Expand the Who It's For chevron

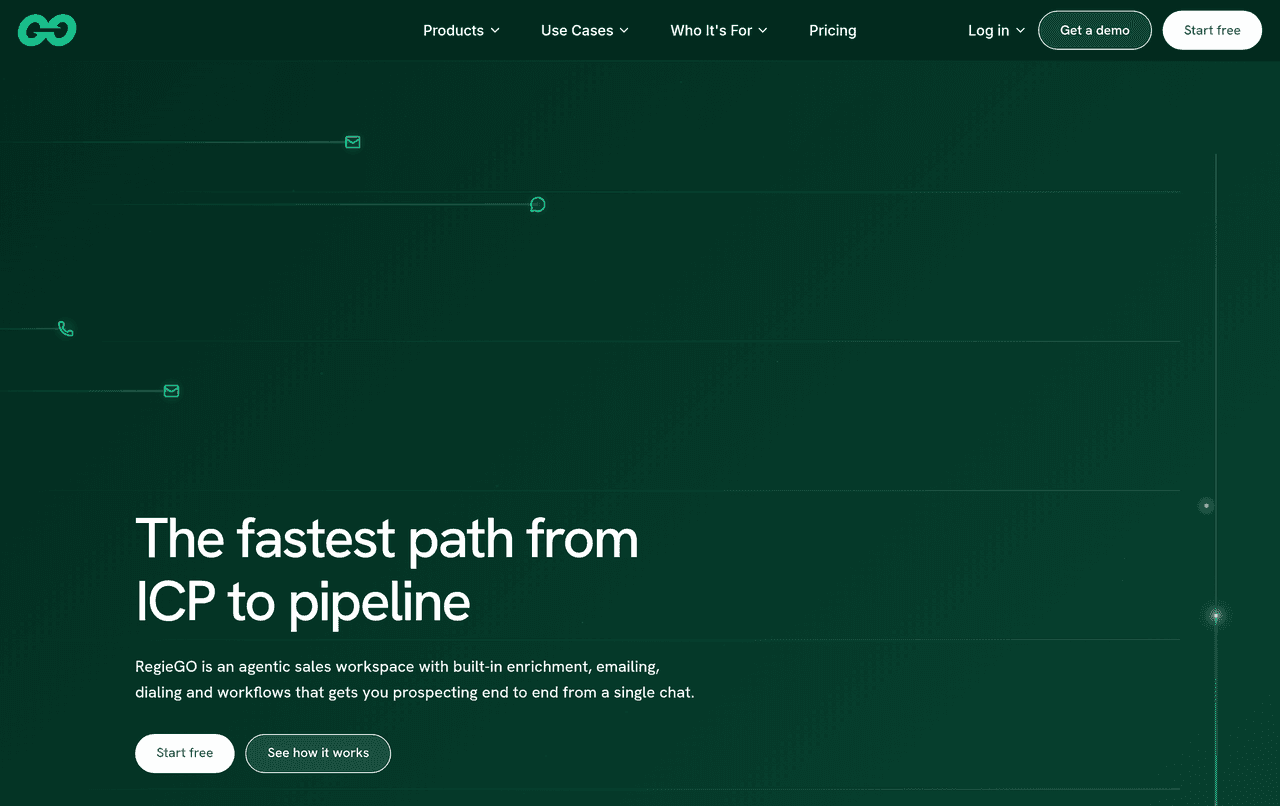763,31
